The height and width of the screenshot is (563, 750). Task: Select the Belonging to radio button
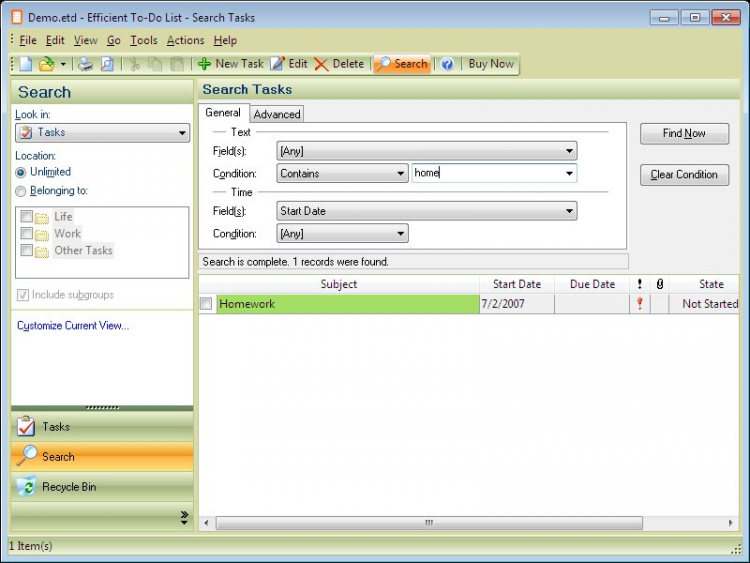click(21, 191)
